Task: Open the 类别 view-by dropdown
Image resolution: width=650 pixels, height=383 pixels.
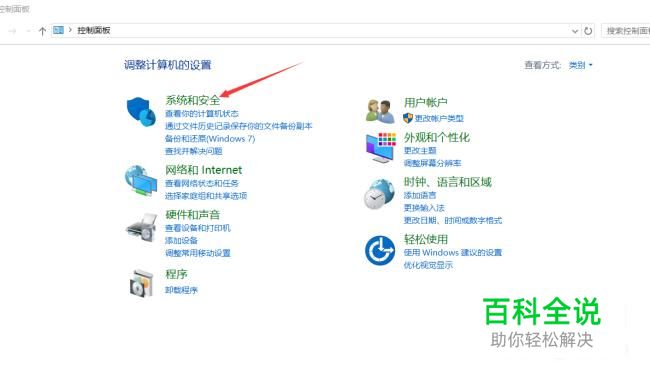Action: pos(580,65)
